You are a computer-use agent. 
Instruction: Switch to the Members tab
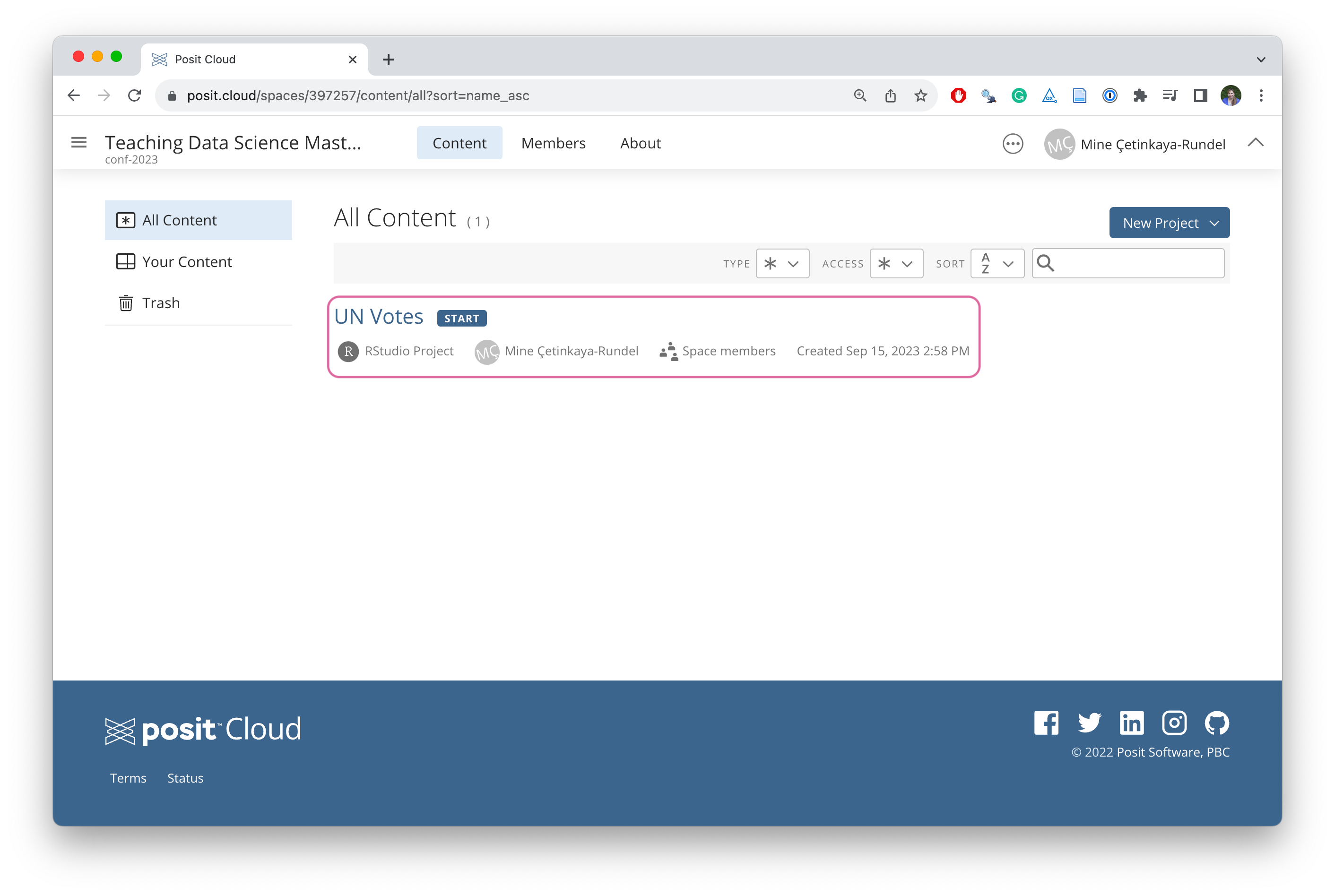(553, 143)
